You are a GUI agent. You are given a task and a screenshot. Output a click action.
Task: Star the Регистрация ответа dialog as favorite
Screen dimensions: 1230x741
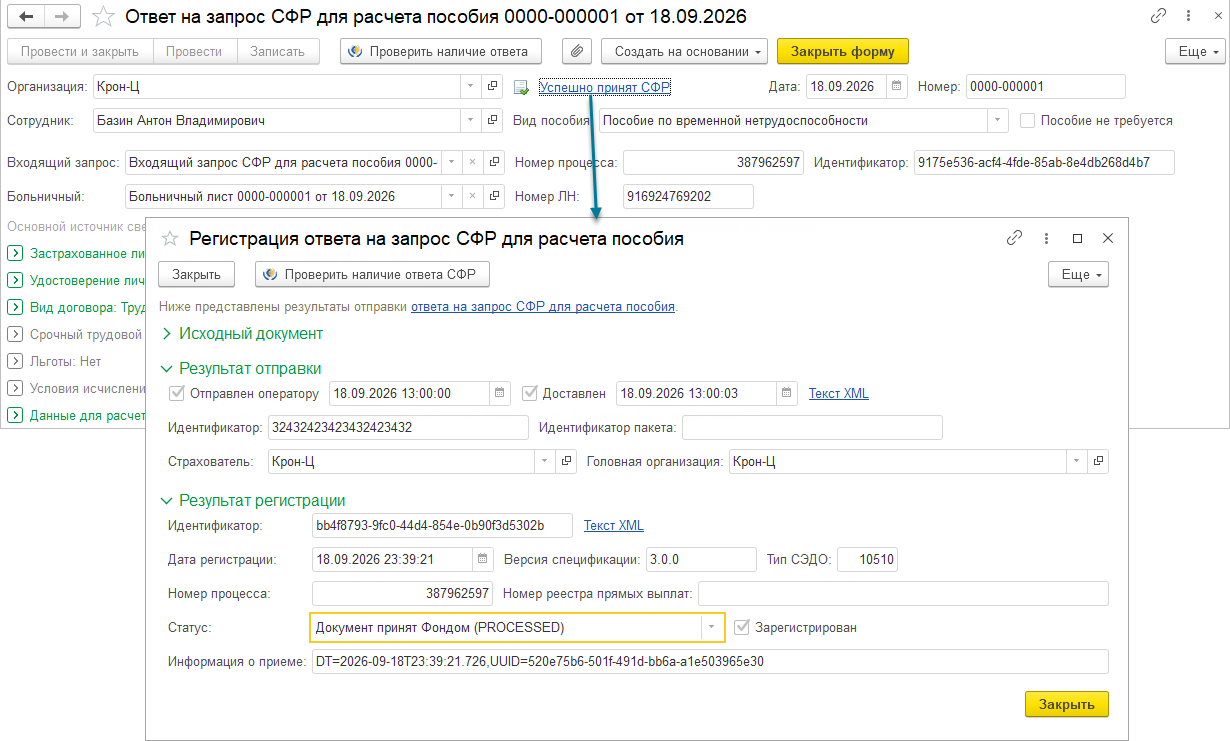(170, 238)
